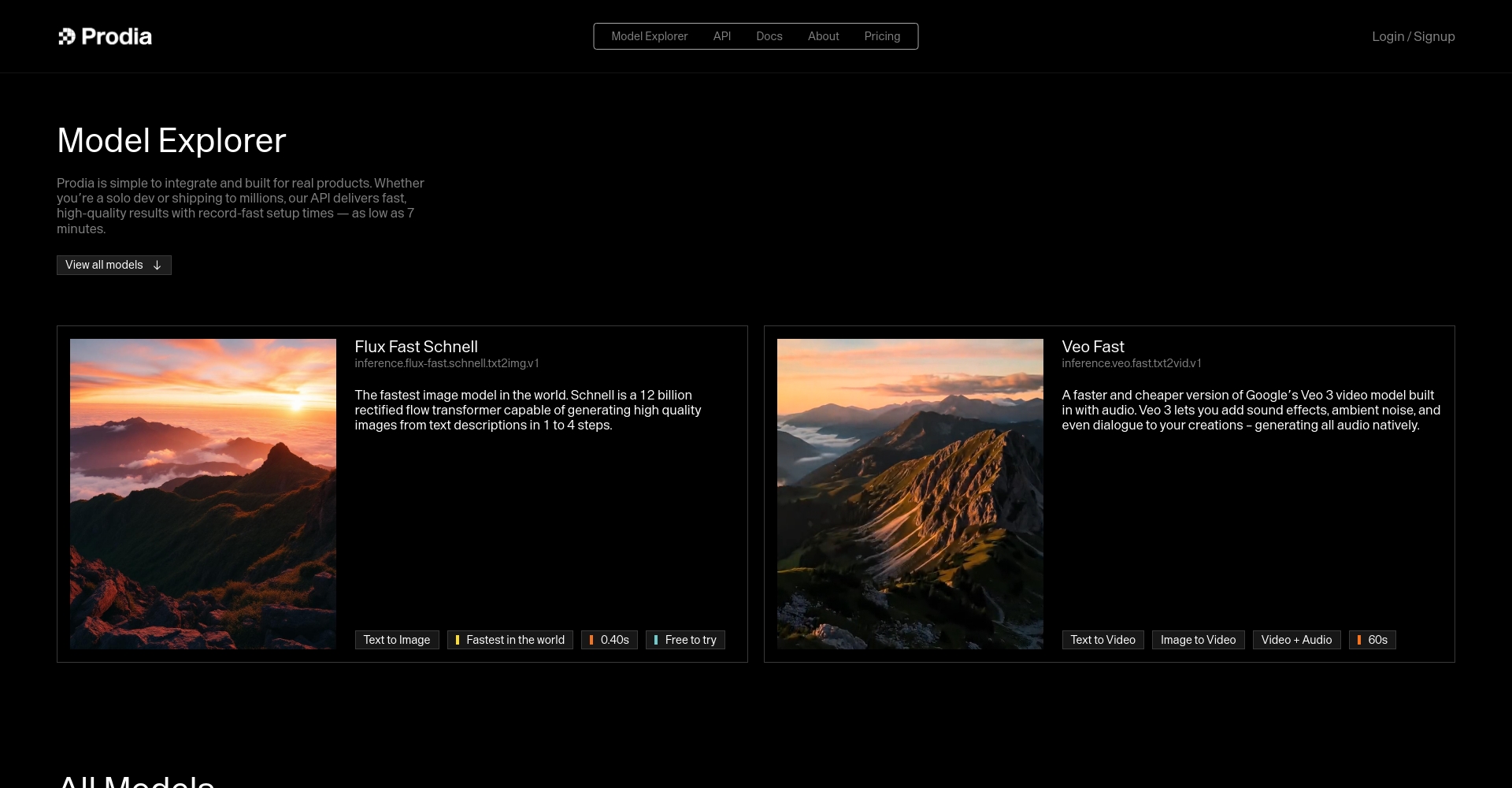Select the Text to Image tag
1512x788 pixels.
click(x=397, y=640)
